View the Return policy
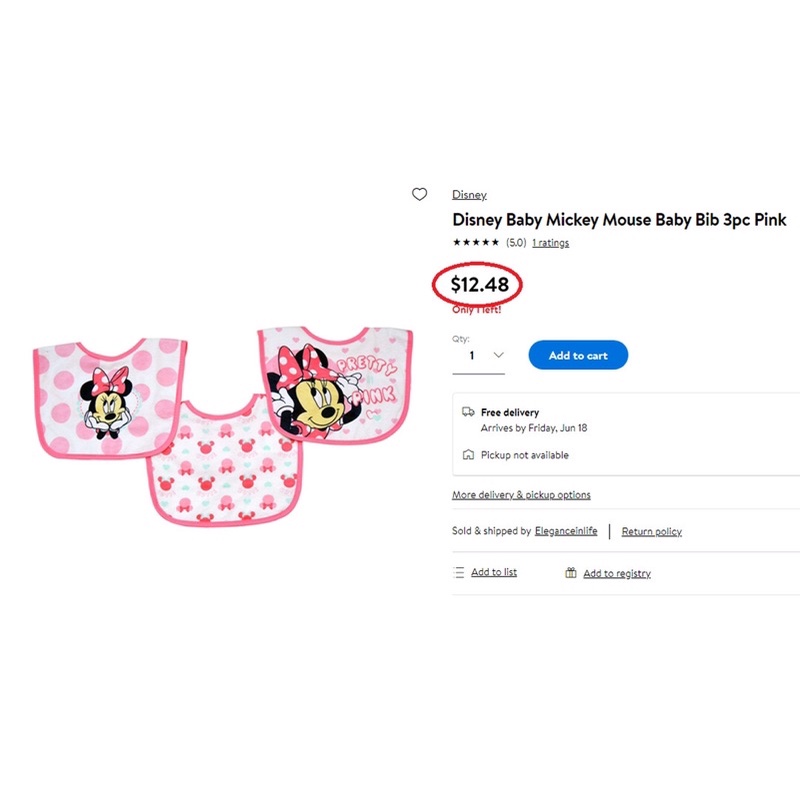The width and height of the screenshot is (800, 800). 651,531
